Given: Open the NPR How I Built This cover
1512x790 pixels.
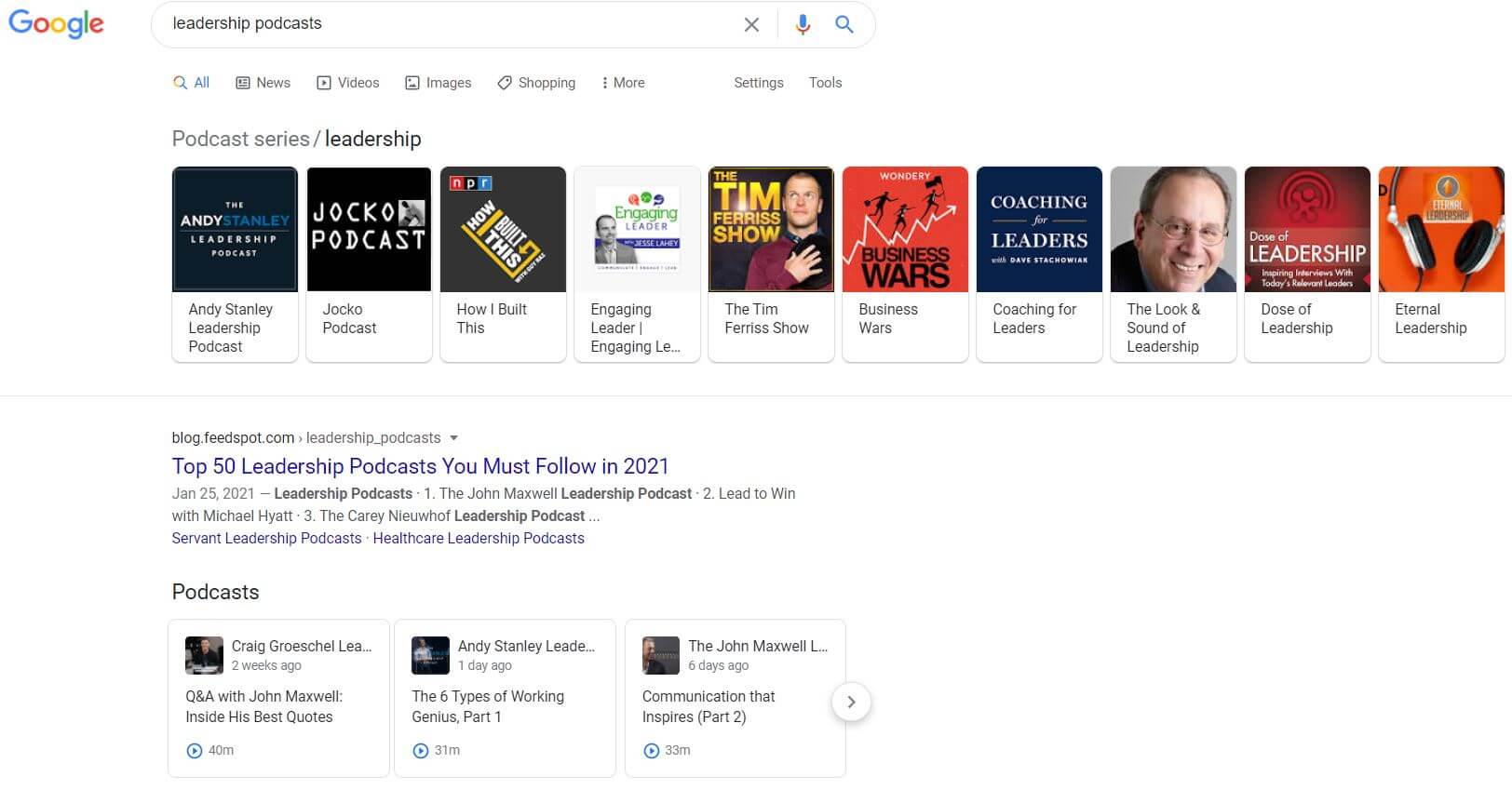Looking at the screenshot, I should (503, 229).
